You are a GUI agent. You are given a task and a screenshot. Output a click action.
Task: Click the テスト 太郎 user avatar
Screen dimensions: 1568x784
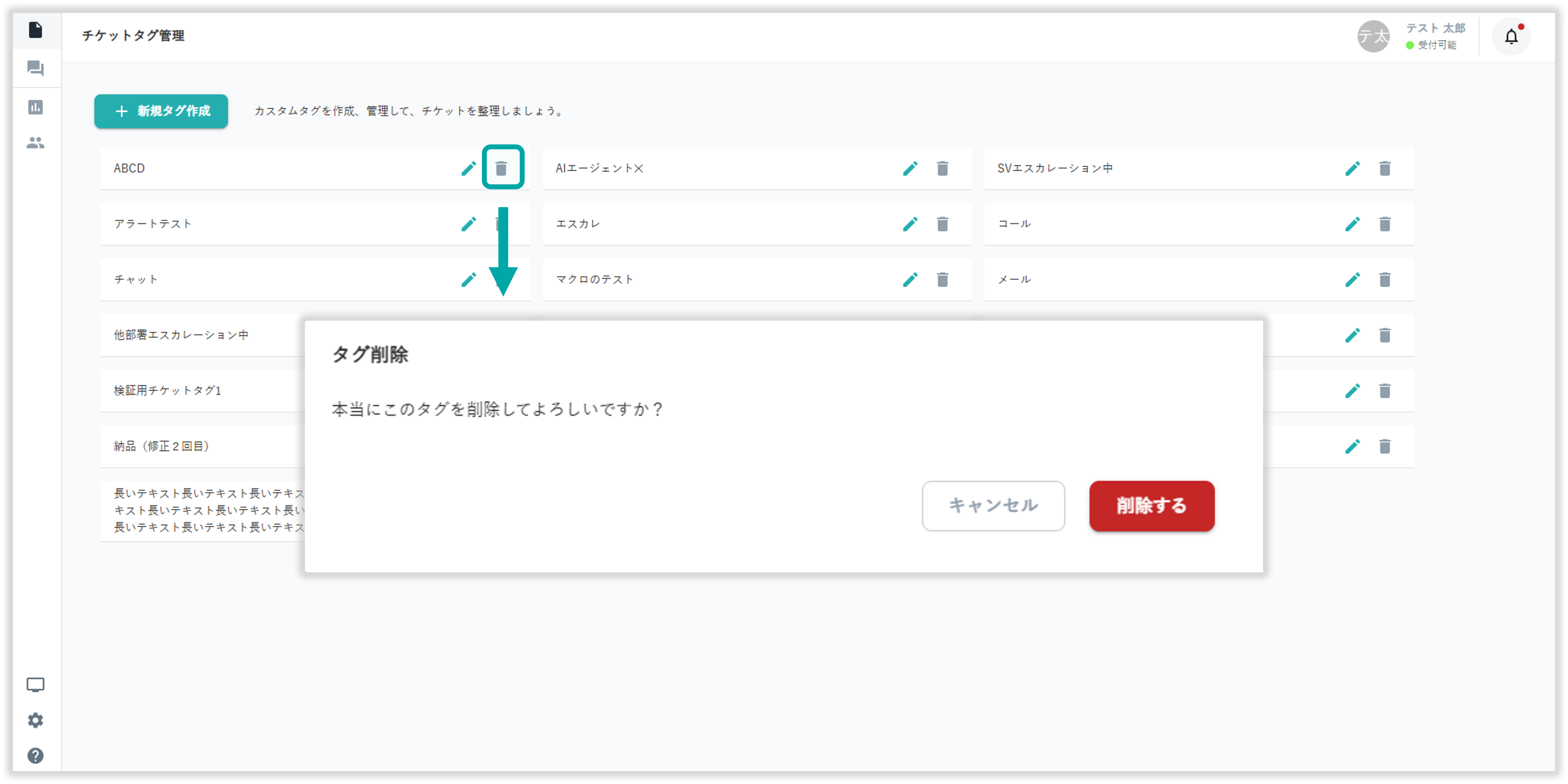(1373, 36)
